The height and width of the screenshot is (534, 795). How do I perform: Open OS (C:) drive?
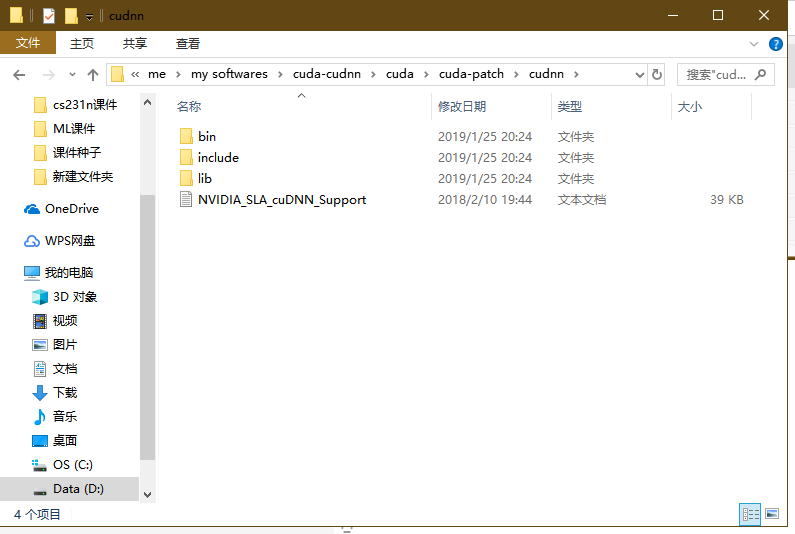(62, 465)
